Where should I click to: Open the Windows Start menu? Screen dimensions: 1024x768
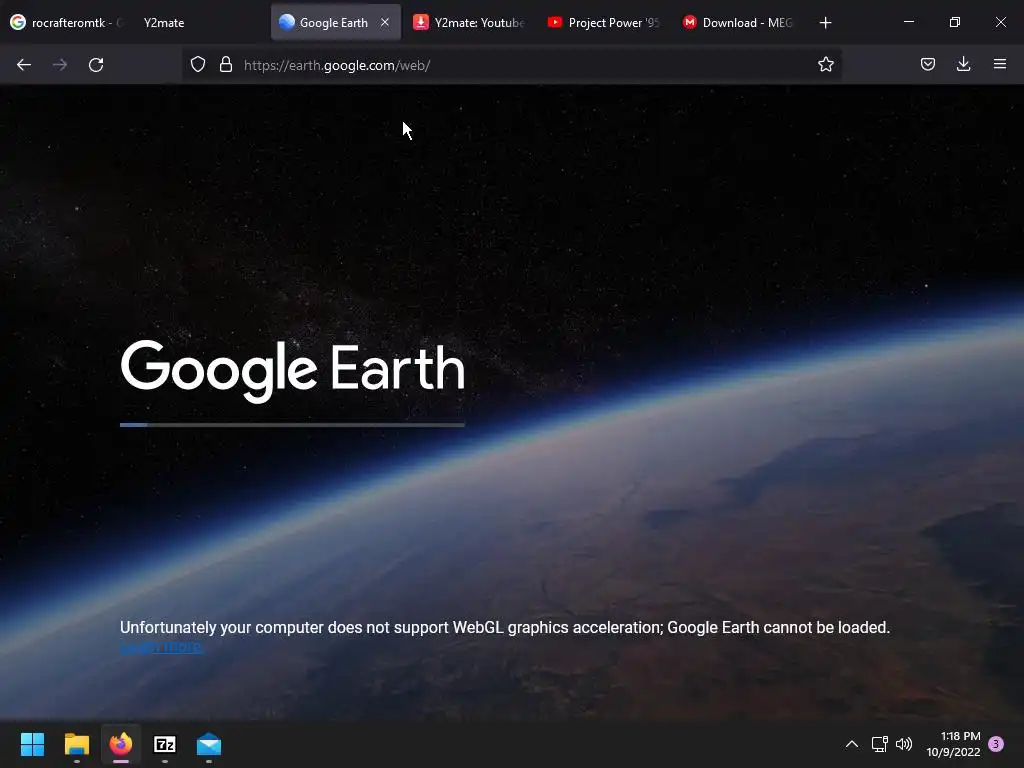pyautogui.click(x=32, y=744)
